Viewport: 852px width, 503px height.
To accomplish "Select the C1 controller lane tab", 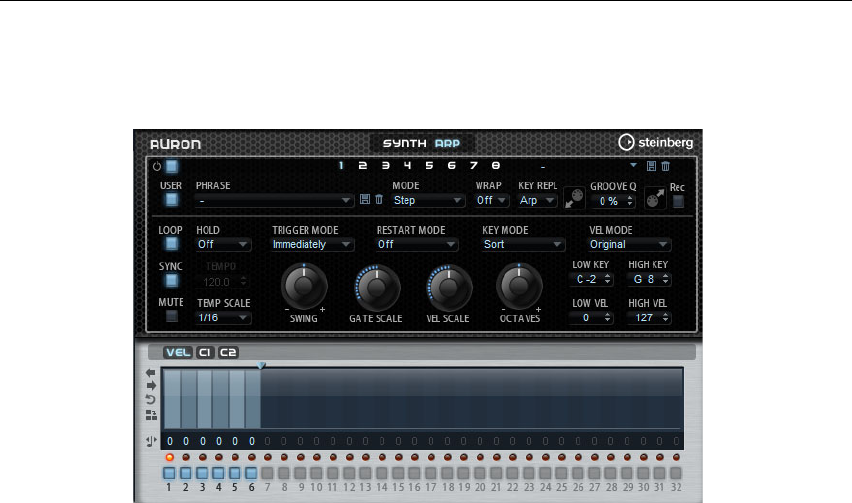I will (205, 353).
